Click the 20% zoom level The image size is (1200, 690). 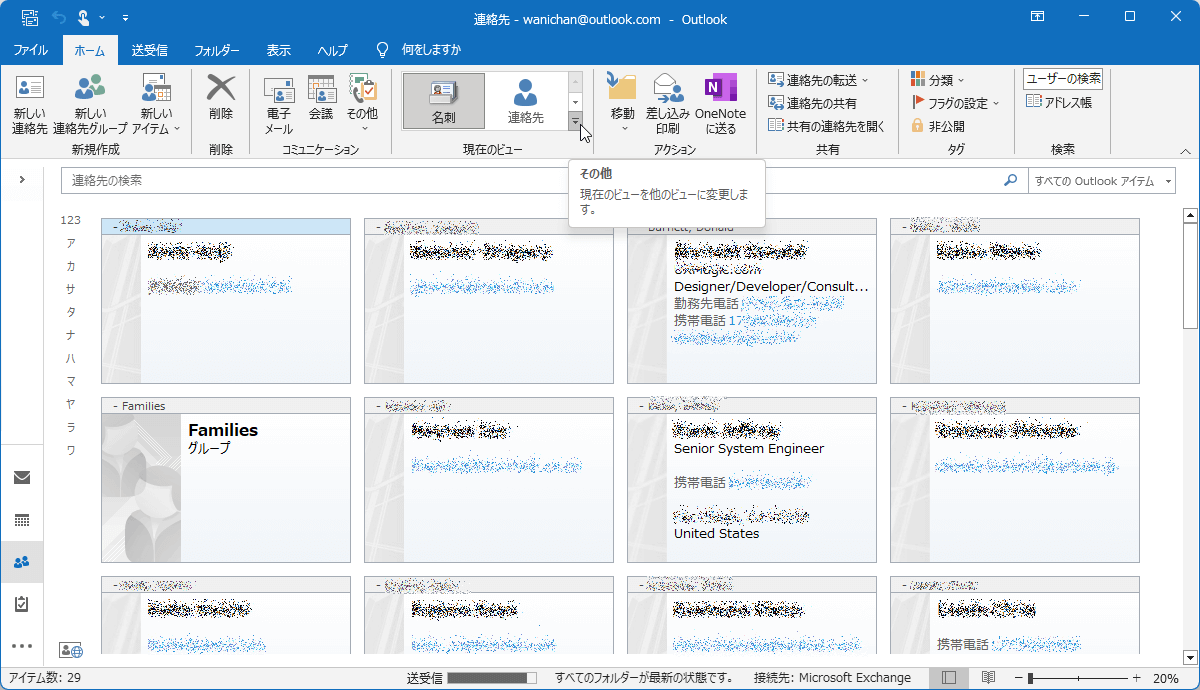[1165, 677]
